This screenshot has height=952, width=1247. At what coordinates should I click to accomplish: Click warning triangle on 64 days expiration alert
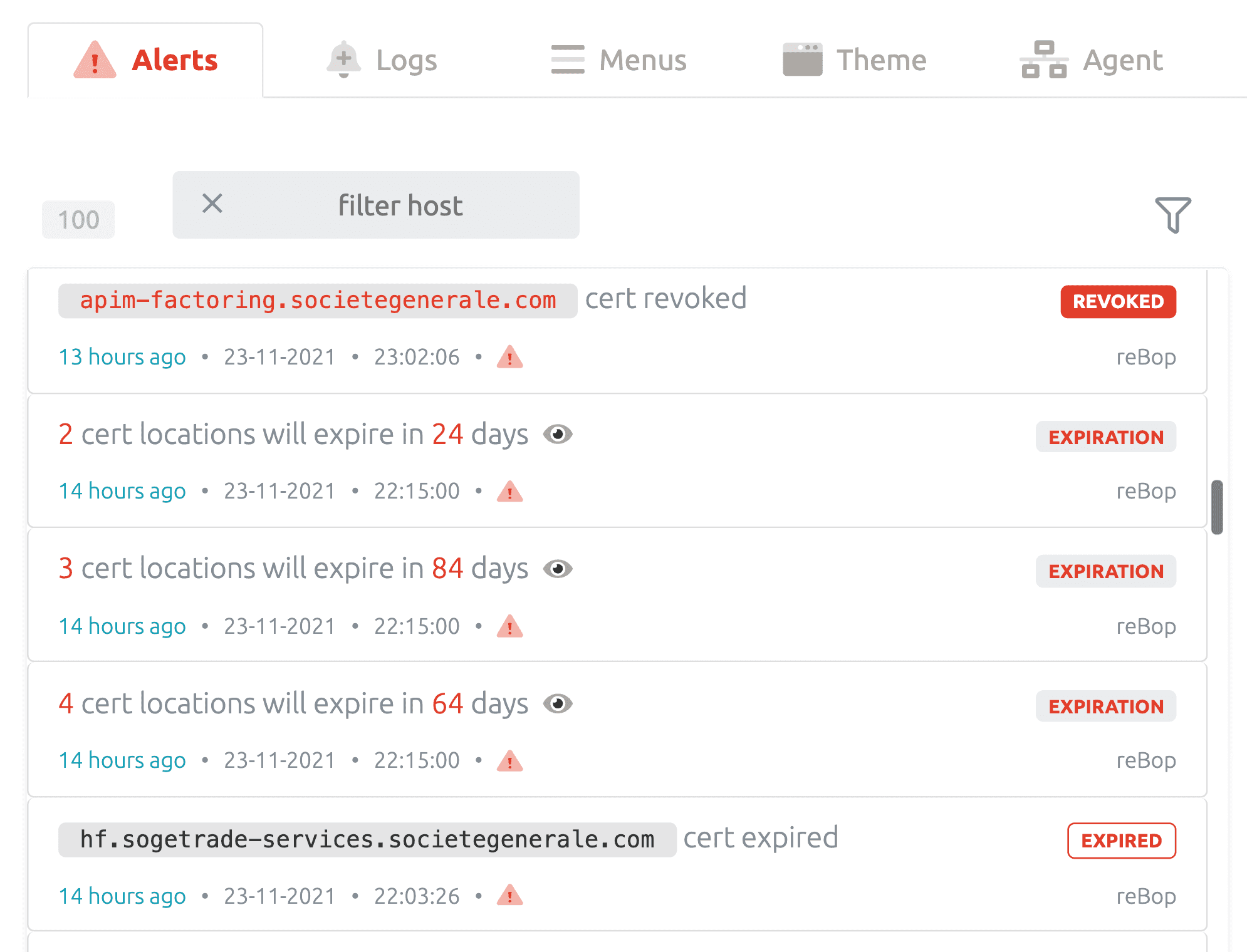coord(509,761)
